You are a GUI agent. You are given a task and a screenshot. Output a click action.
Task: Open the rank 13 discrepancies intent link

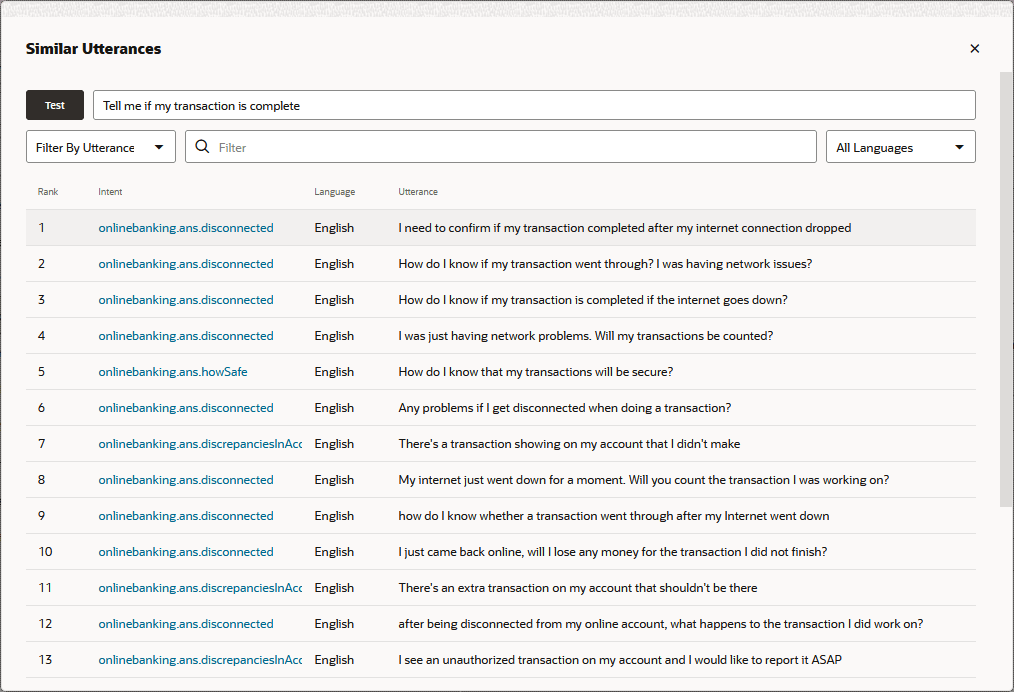(199, 660)
